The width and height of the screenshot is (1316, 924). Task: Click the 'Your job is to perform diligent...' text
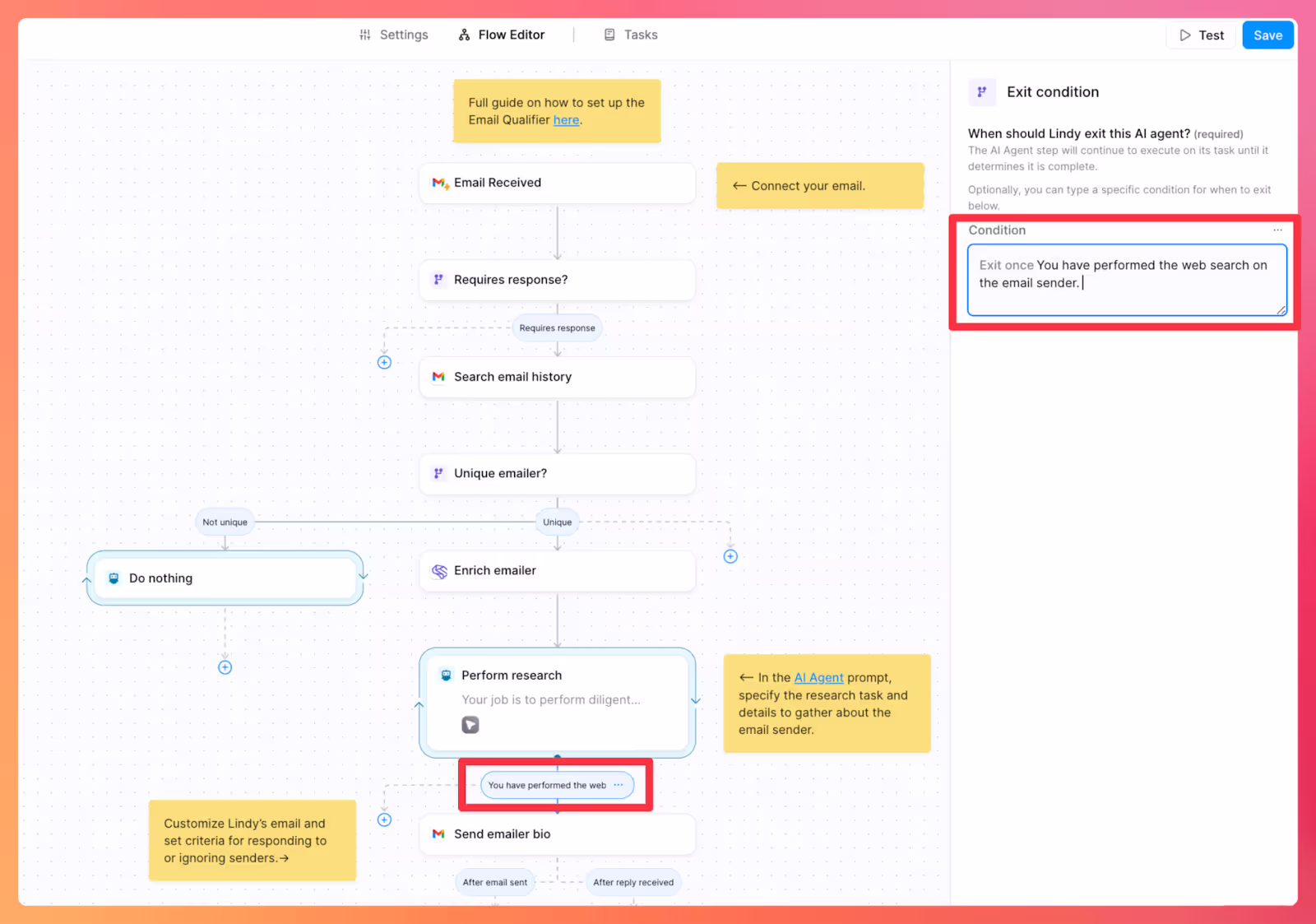(550, 700)
